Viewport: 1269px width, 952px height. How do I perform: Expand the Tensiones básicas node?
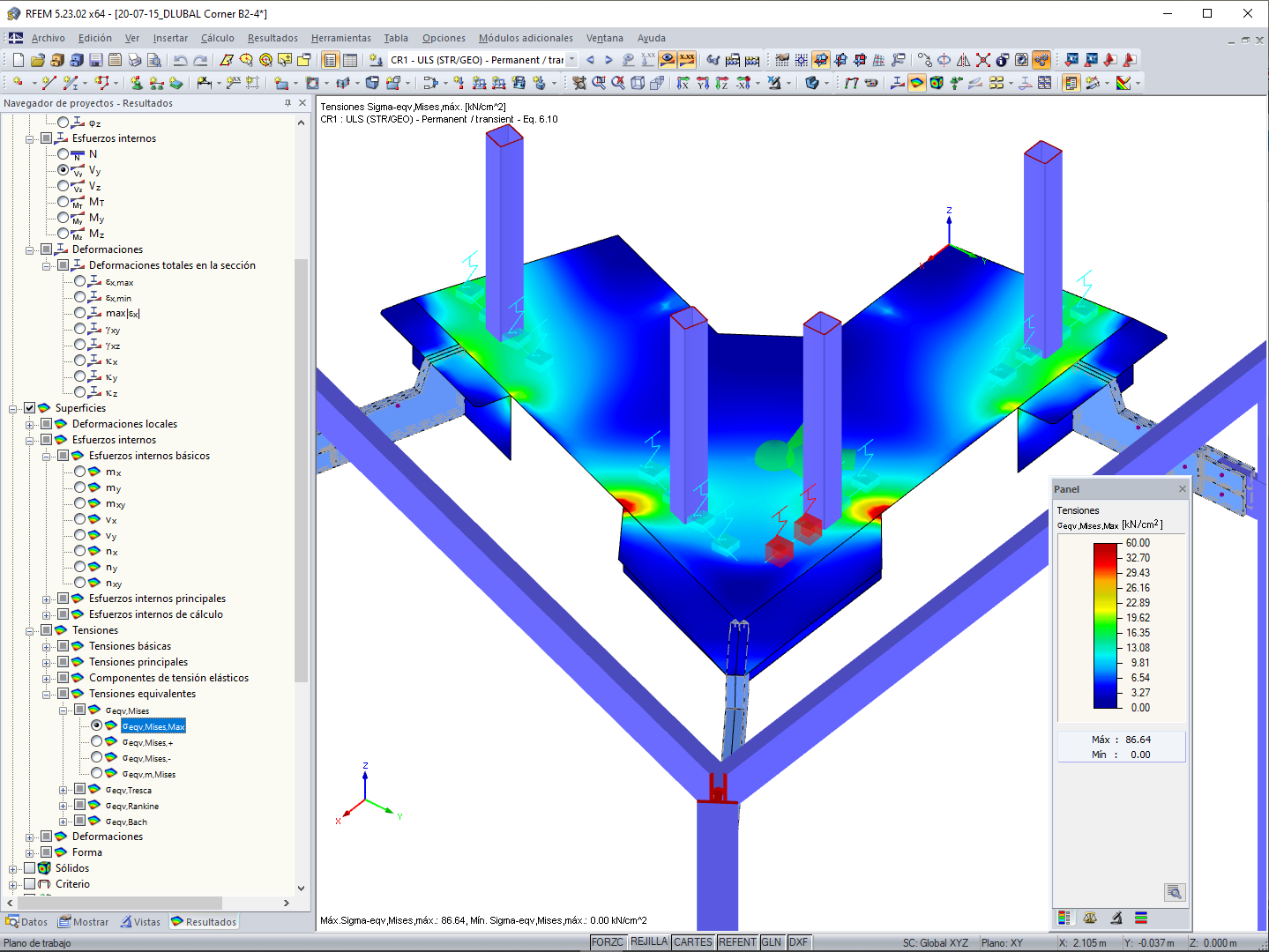[47, 646]
